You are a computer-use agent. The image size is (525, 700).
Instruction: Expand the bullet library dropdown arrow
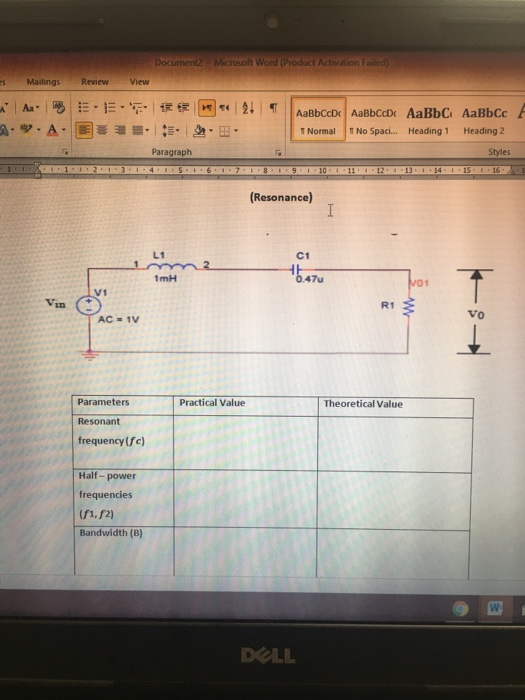[x=96, y=108]
